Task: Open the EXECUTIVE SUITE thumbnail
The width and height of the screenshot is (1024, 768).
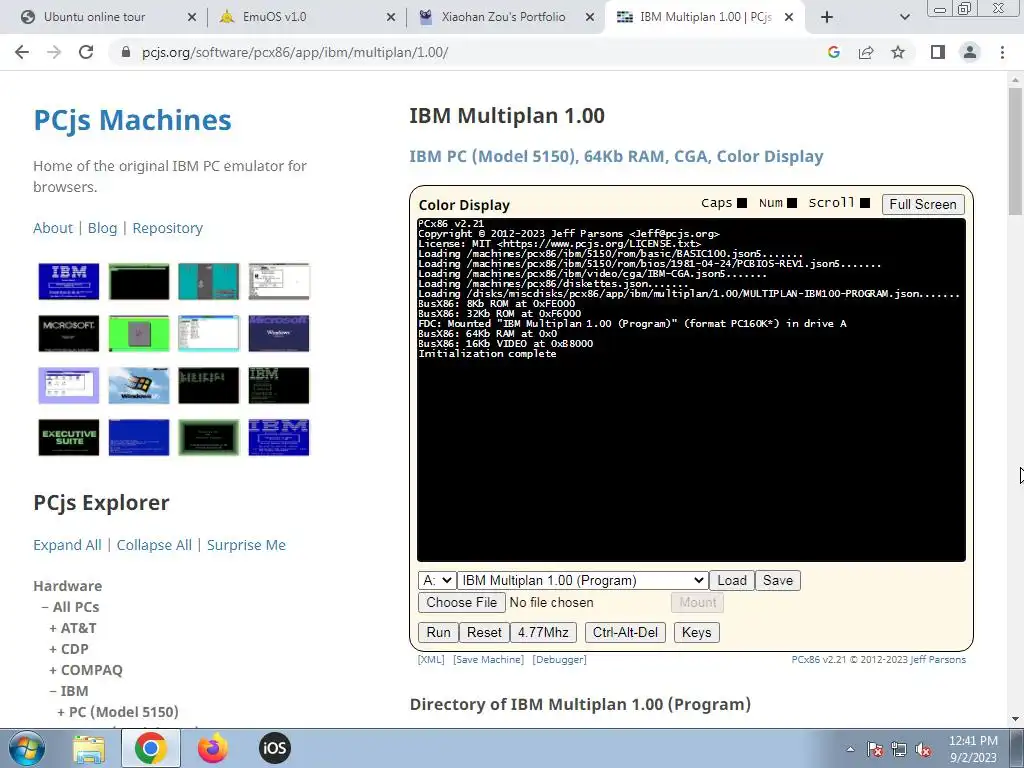Action: pyautogui.click(x=69, y=438)
